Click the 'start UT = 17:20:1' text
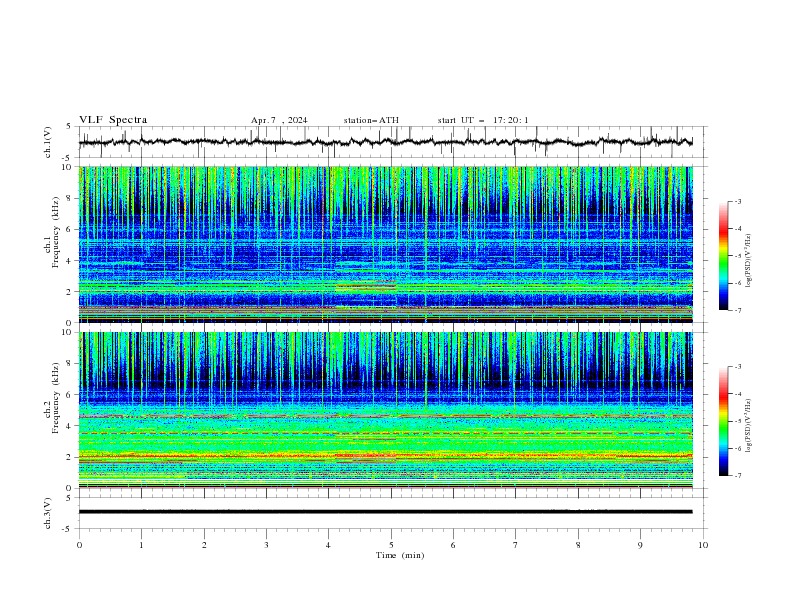 (x=483, y=120)
